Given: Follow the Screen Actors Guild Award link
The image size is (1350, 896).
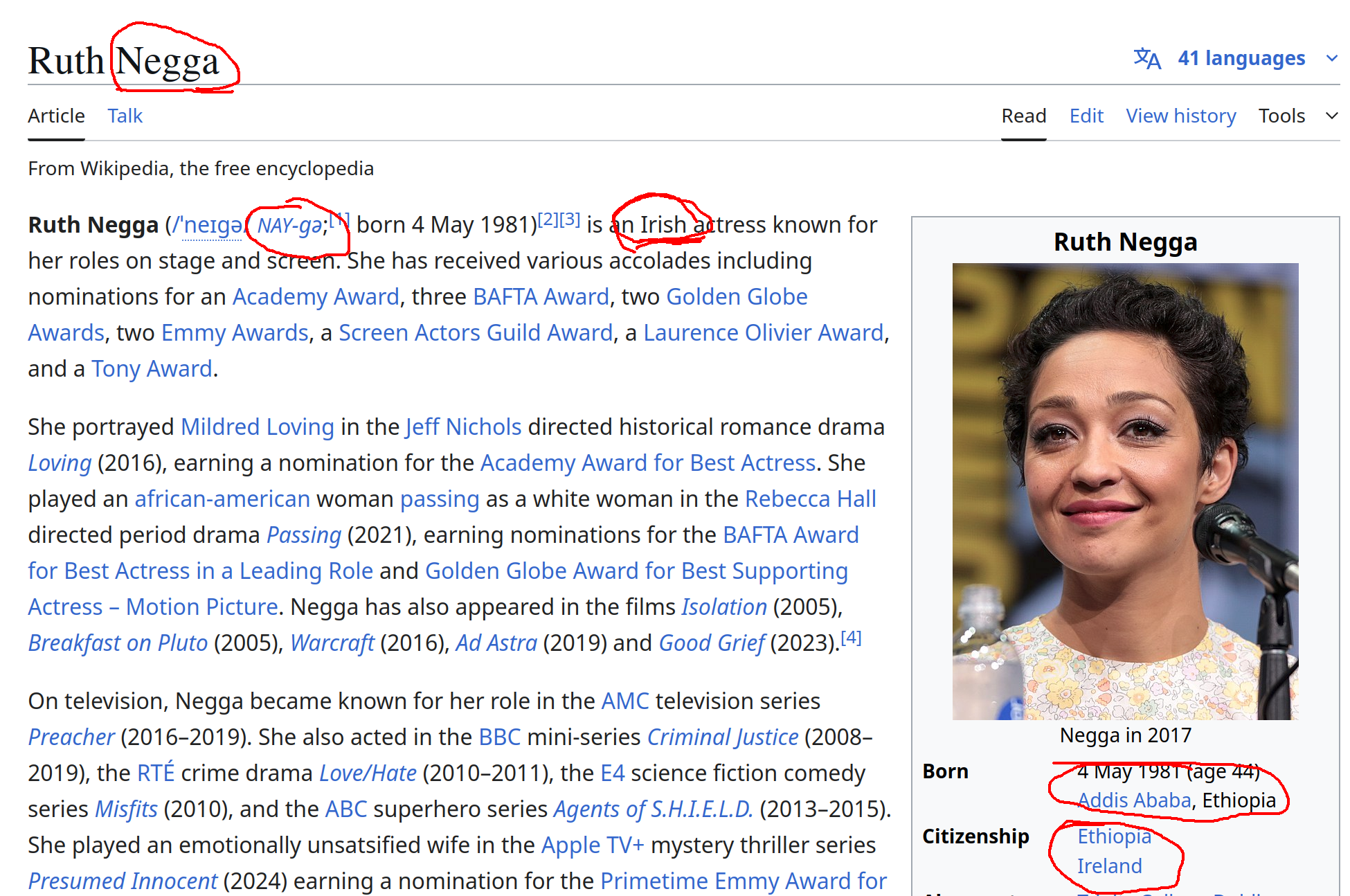Looking at the screenshot, I should 476,332.
